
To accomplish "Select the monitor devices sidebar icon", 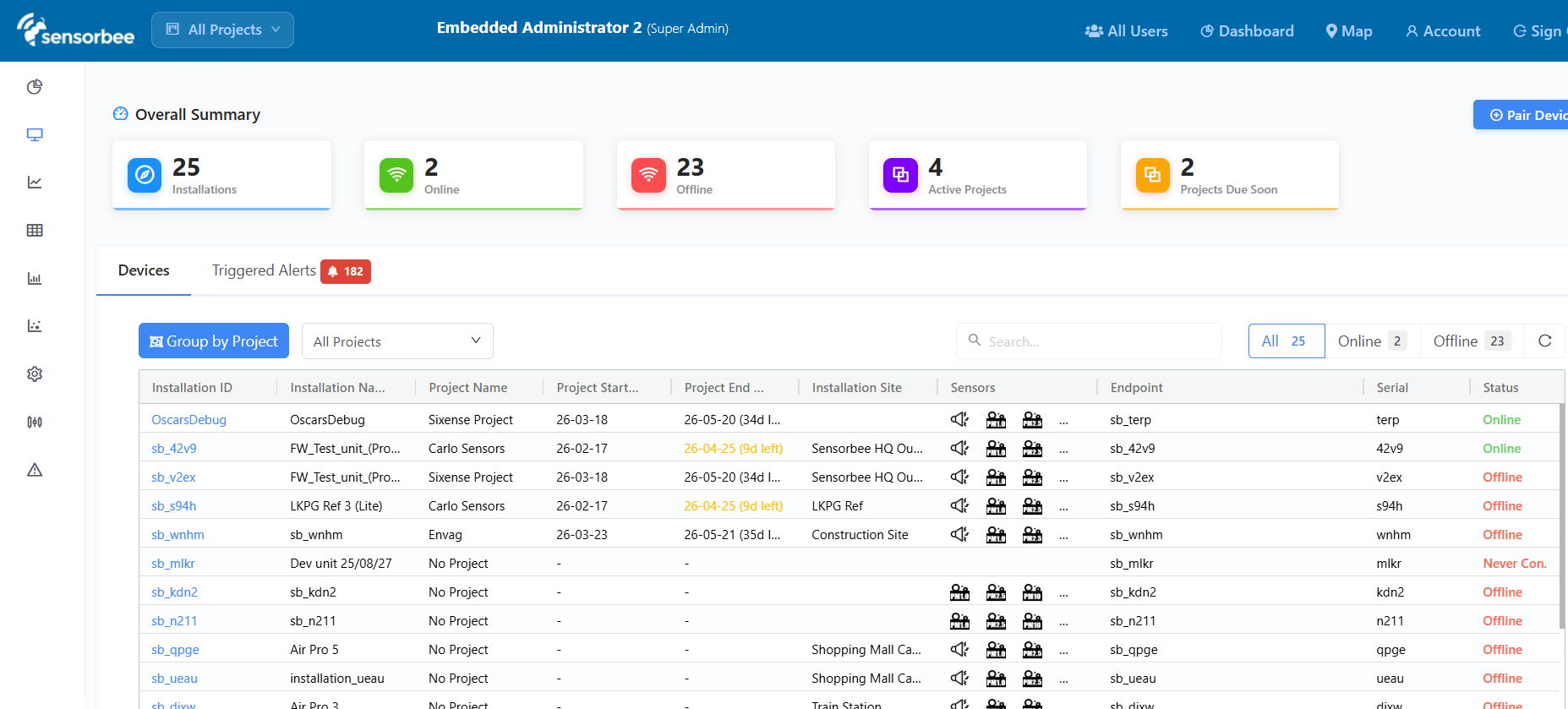I will click(x=35, y=135).
